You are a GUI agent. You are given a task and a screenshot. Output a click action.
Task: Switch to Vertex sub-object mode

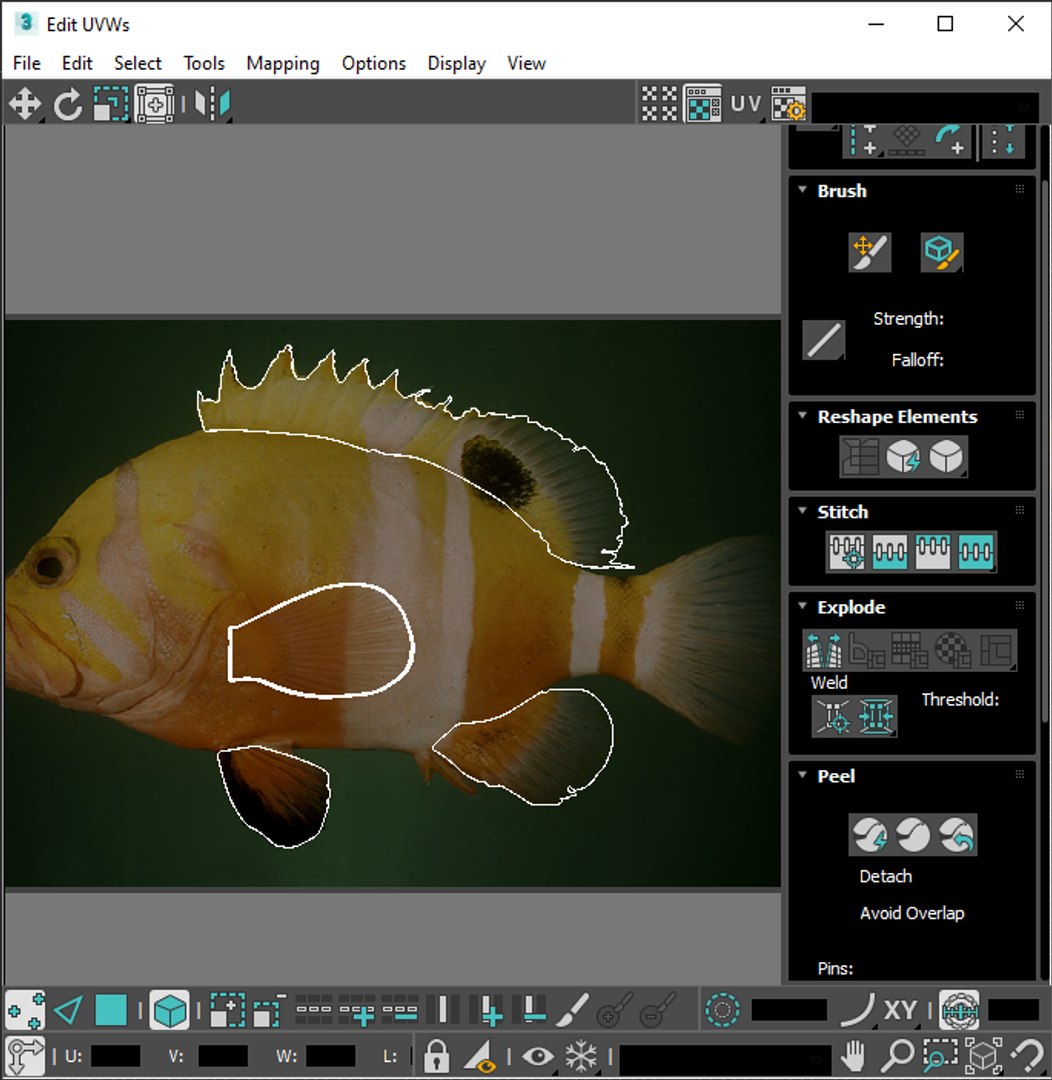[x=25, y=1010]
